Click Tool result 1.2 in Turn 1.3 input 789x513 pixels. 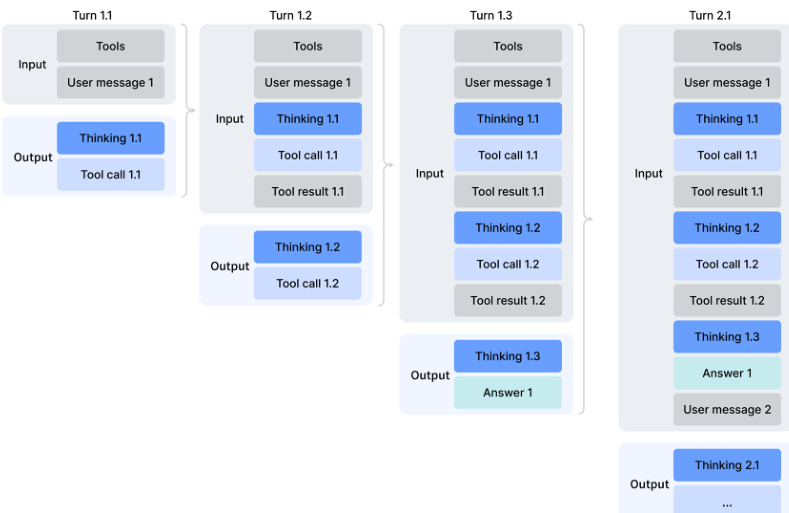508,300
